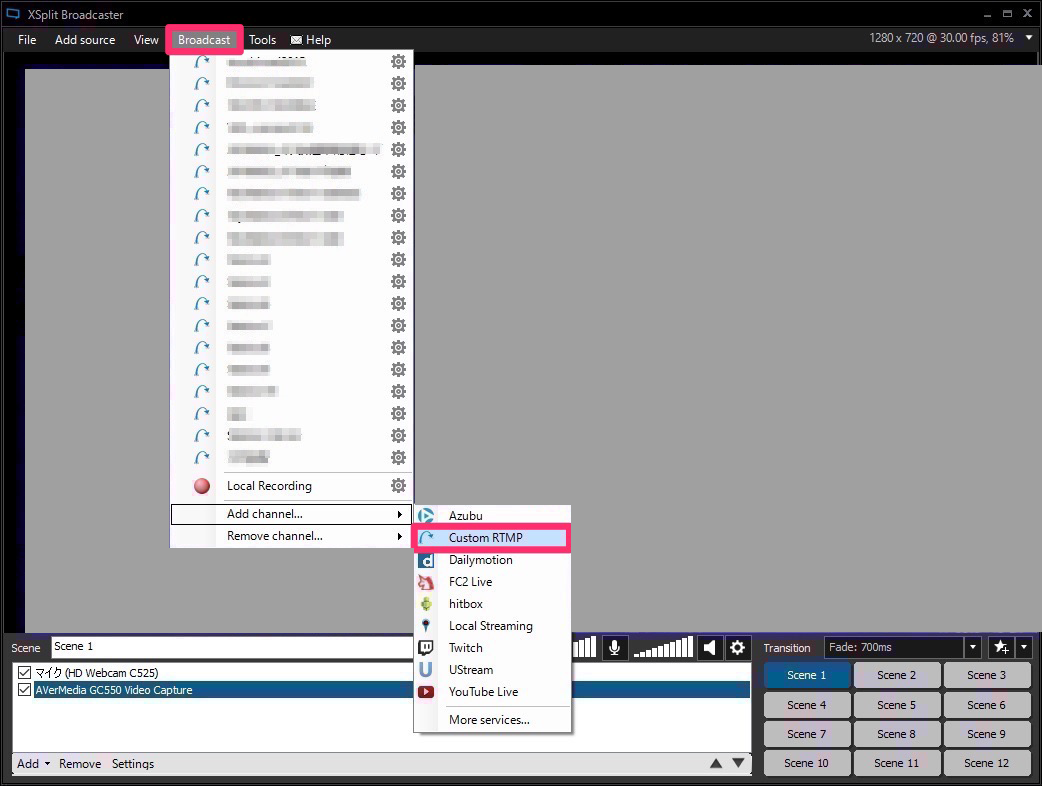Screen dimensions: 1042x786
Task: Switch to Scene 12
Action: tap(987, 763)
